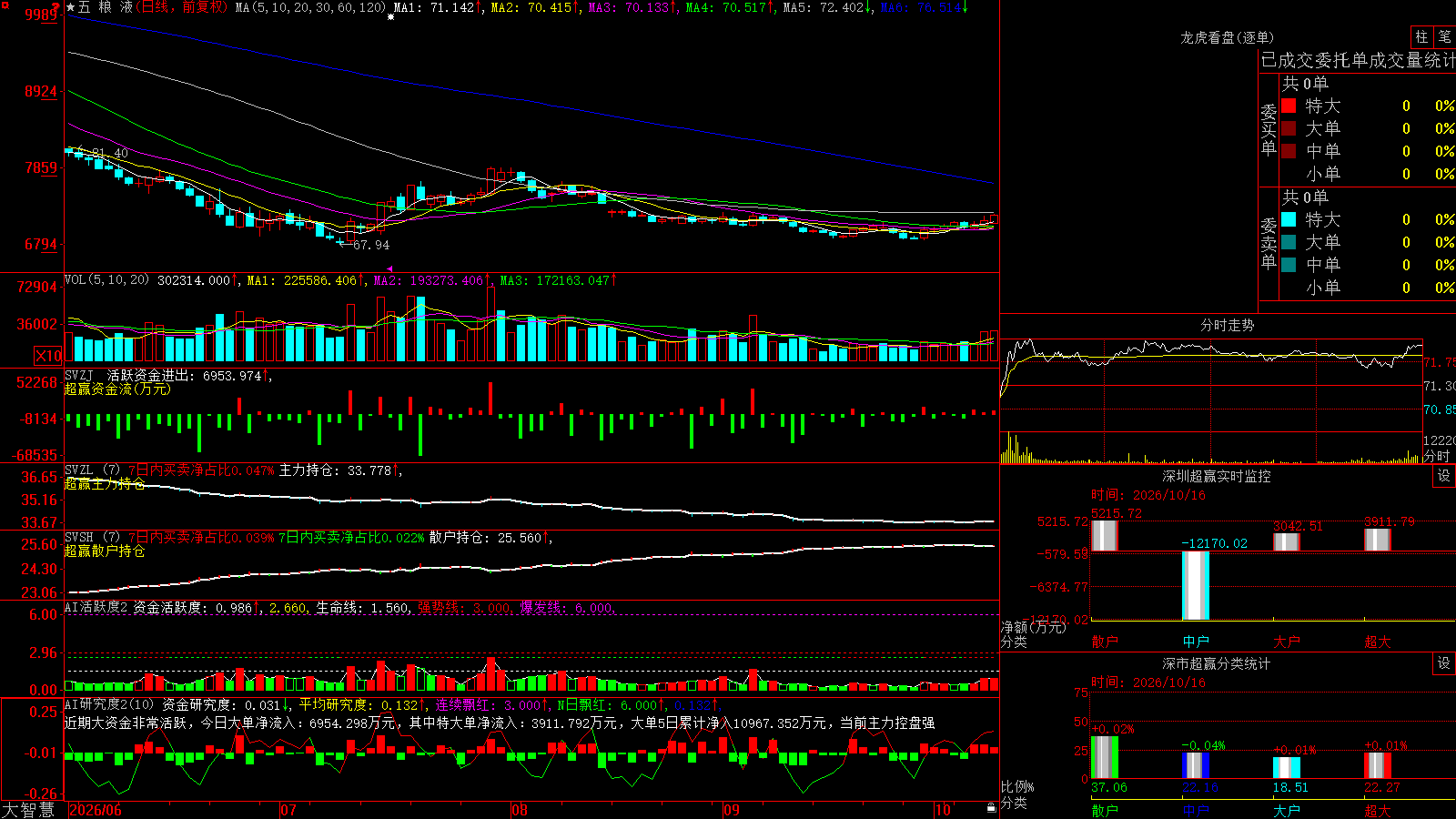The height and width of the screenshot is (819, 1456).
Task: Click the red 特大 buy-order swatch
Action: tap(1289, 106)
